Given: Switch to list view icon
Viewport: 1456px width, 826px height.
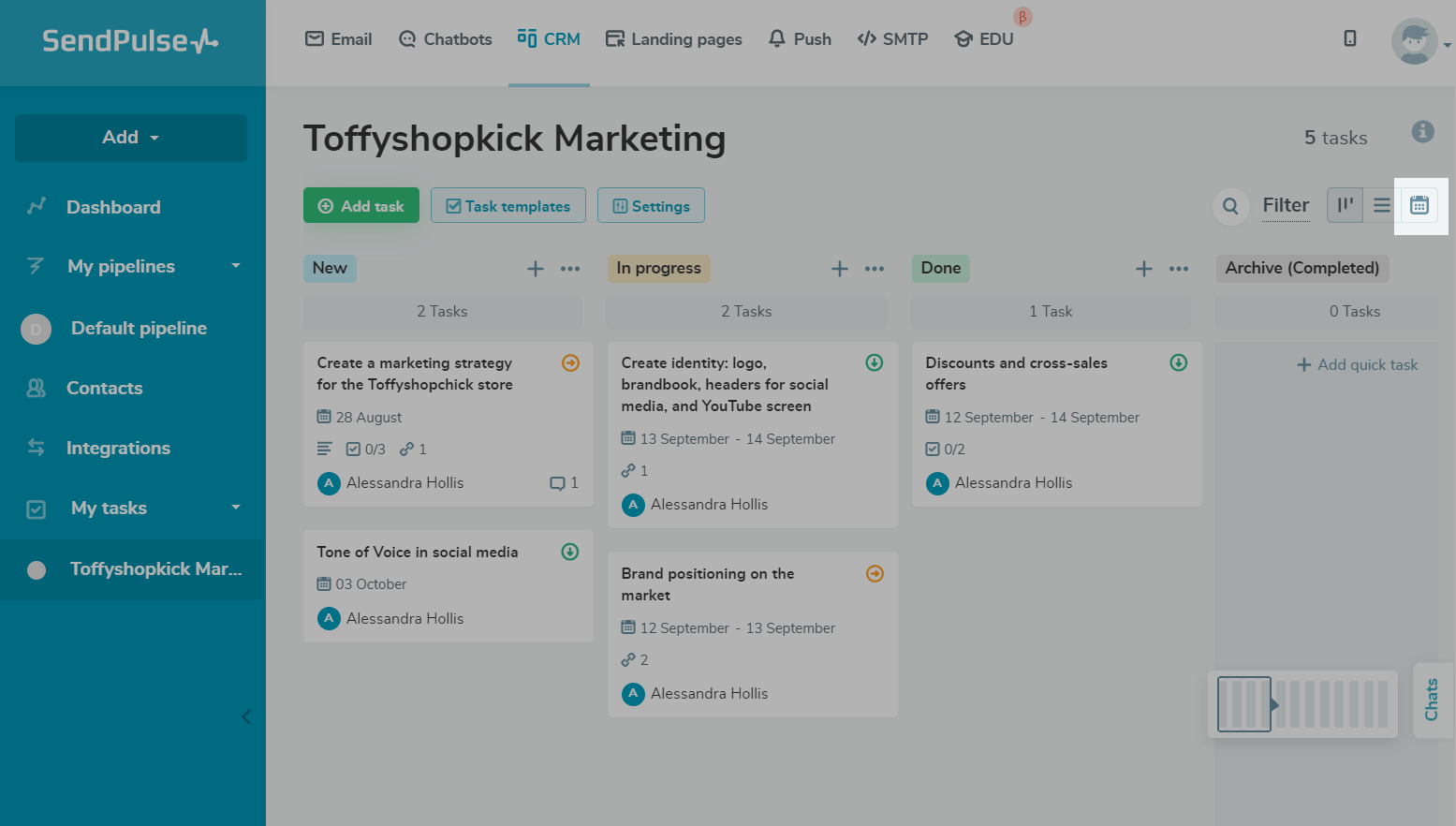Looking at the screenshot, I should coord(1381,205).
